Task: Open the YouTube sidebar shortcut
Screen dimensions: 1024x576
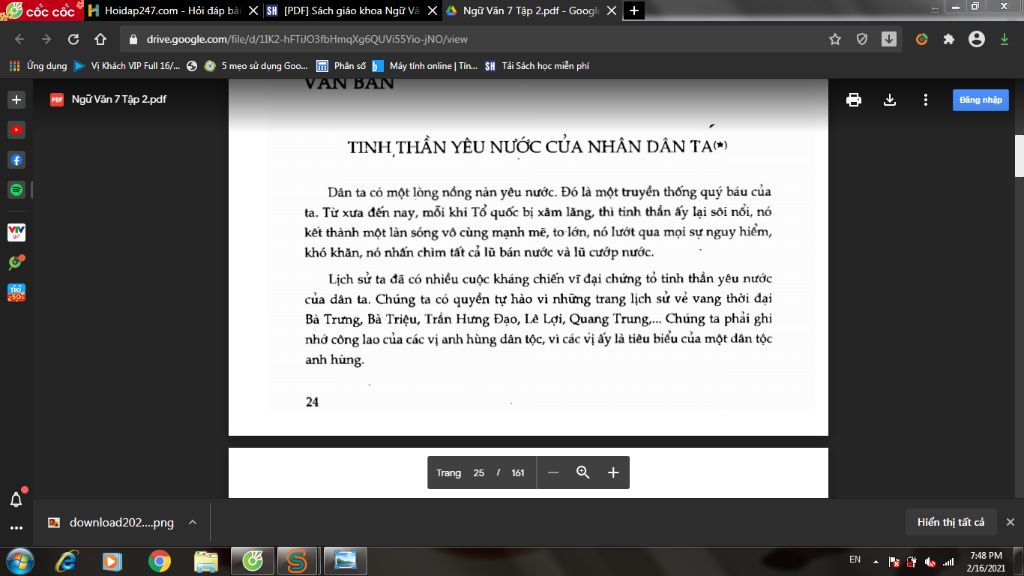Action: point(16,130)
